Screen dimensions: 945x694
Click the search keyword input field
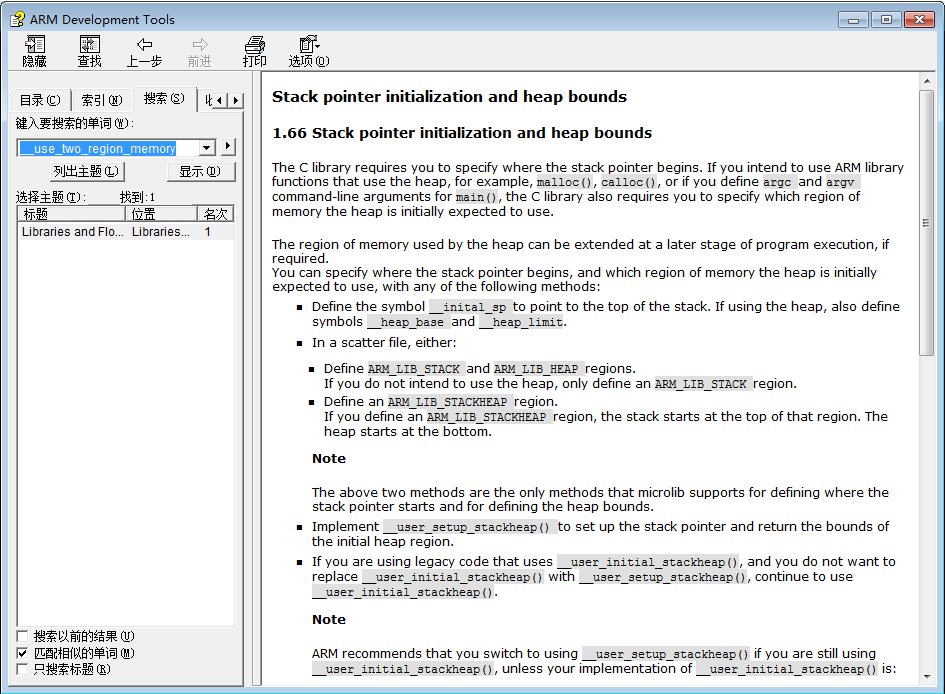107,148
